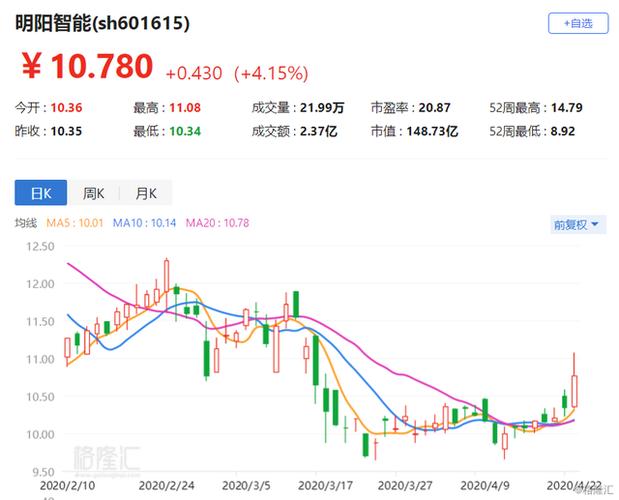Click the 10.50 y-axis label

coord(40,397)
